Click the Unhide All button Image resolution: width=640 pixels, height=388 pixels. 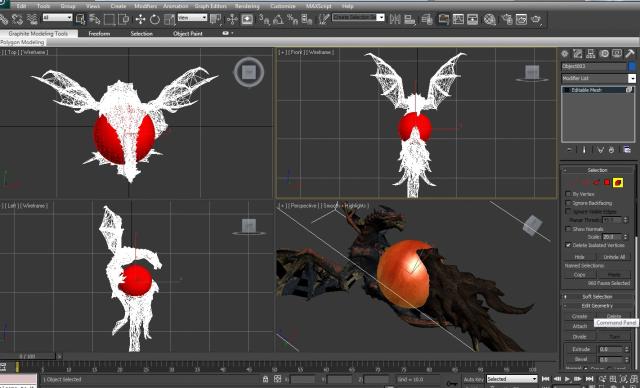coord(614,257)
